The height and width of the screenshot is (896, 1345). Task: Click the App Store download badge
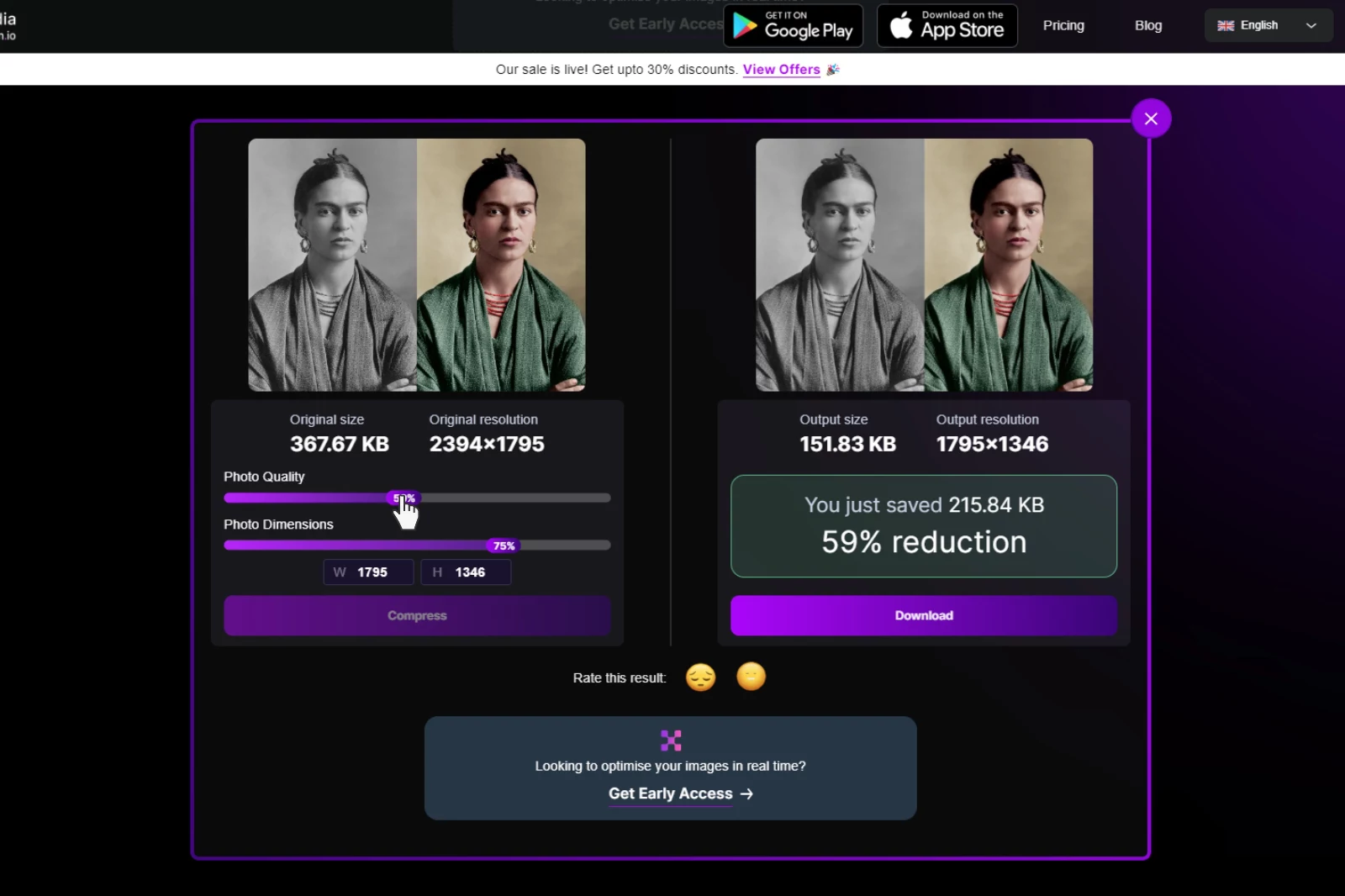point(947,25)
